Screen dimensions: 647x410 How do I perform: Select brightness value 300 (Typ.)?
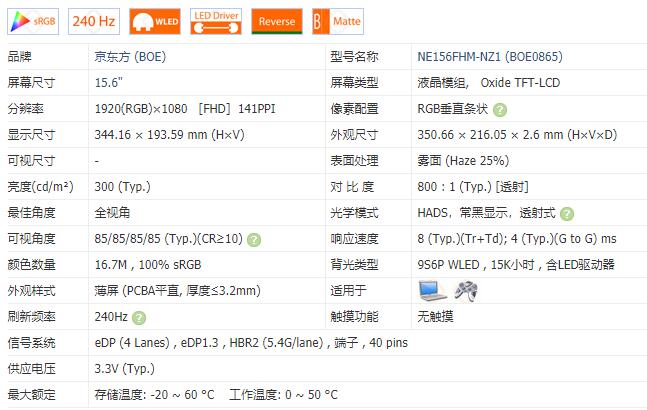coord(123,186)
